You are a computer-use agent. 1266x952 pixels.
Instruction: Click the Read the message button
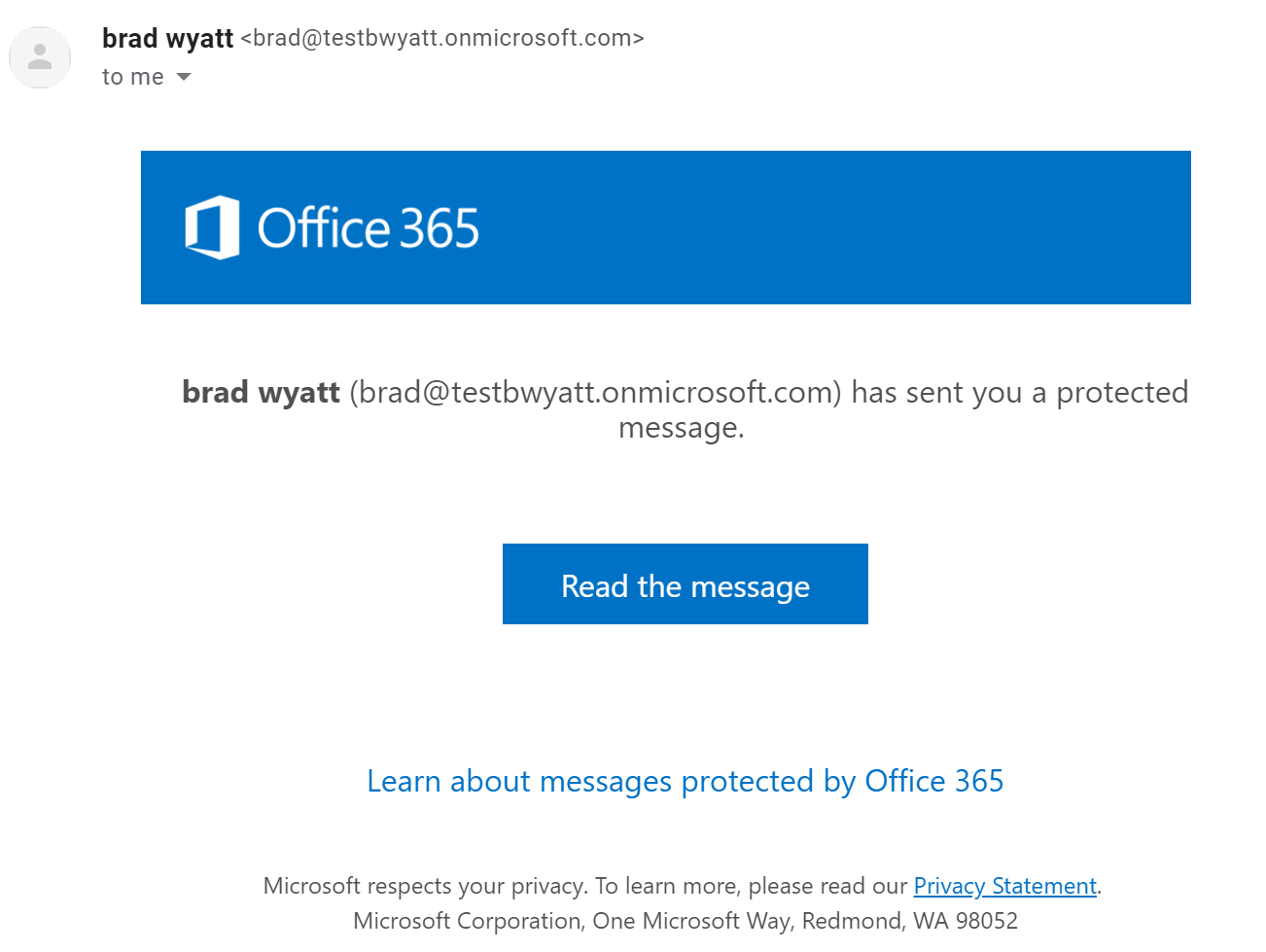pos(686,584)
